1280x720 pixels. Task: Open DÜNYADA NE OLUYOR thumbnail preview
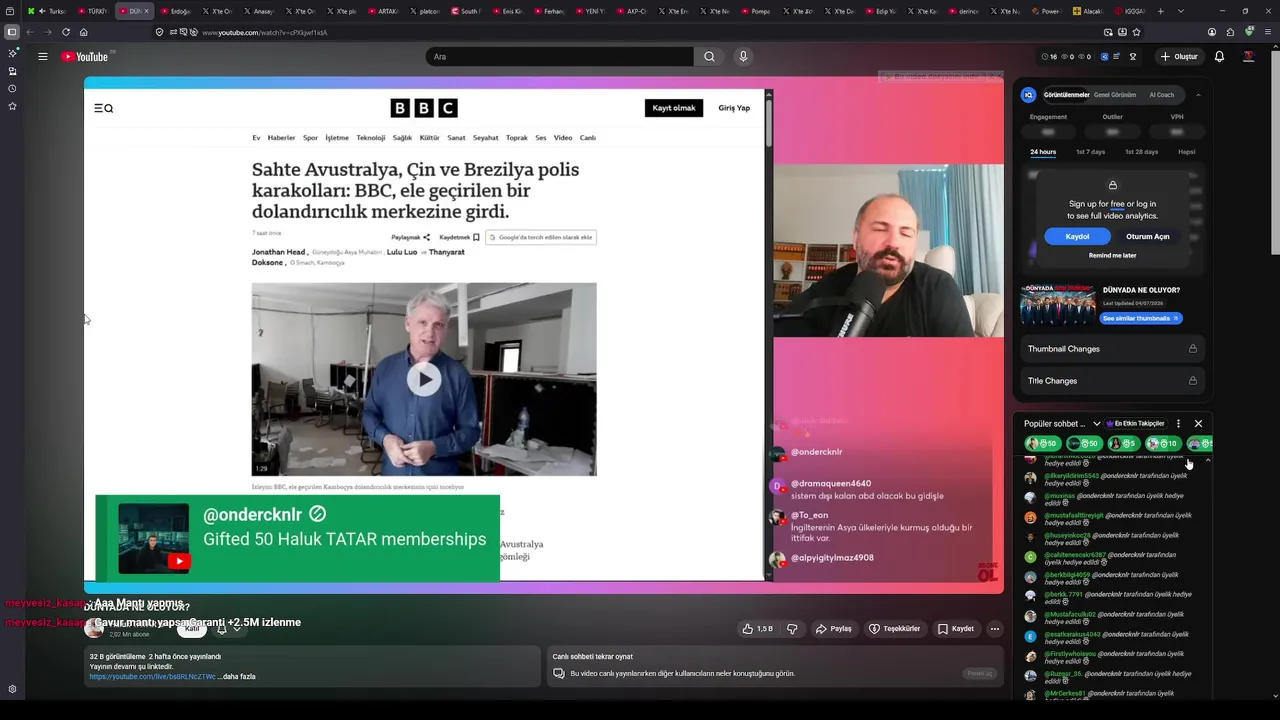[1058, 305]
